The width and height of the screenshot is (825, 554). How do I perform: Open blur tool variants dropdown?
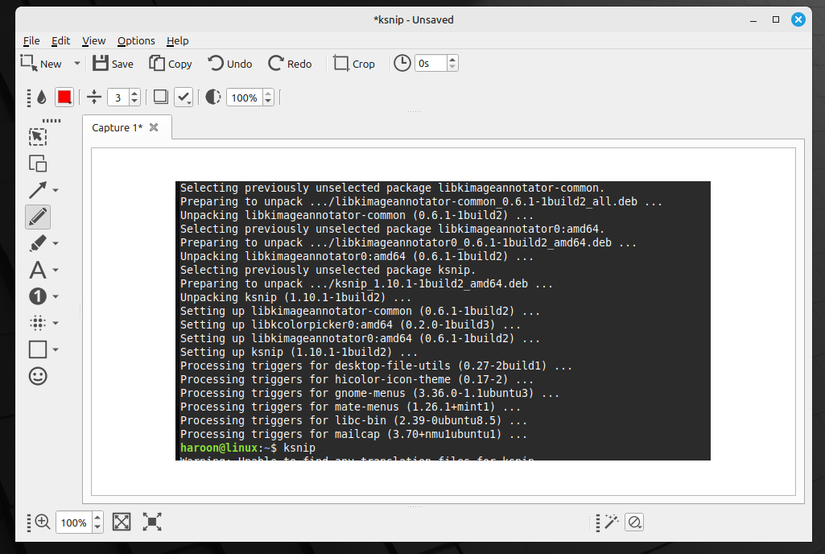click(55, 323)
